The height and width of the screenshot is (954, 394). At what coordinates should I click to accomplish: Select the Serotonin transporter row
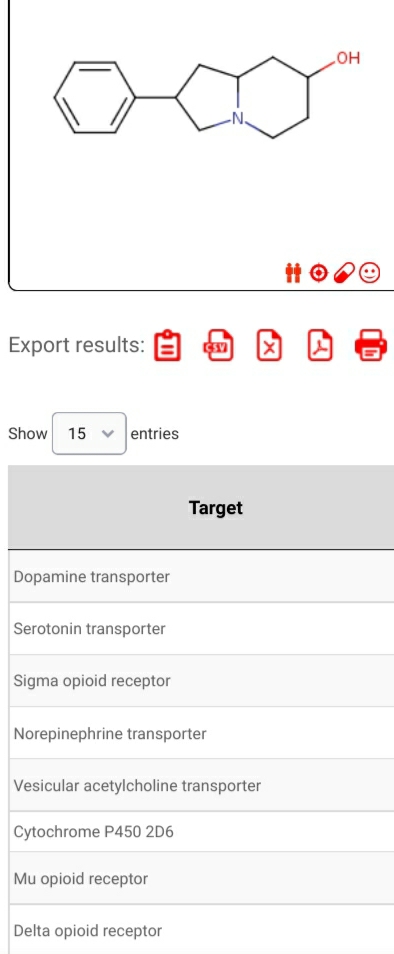pos(201,628)
